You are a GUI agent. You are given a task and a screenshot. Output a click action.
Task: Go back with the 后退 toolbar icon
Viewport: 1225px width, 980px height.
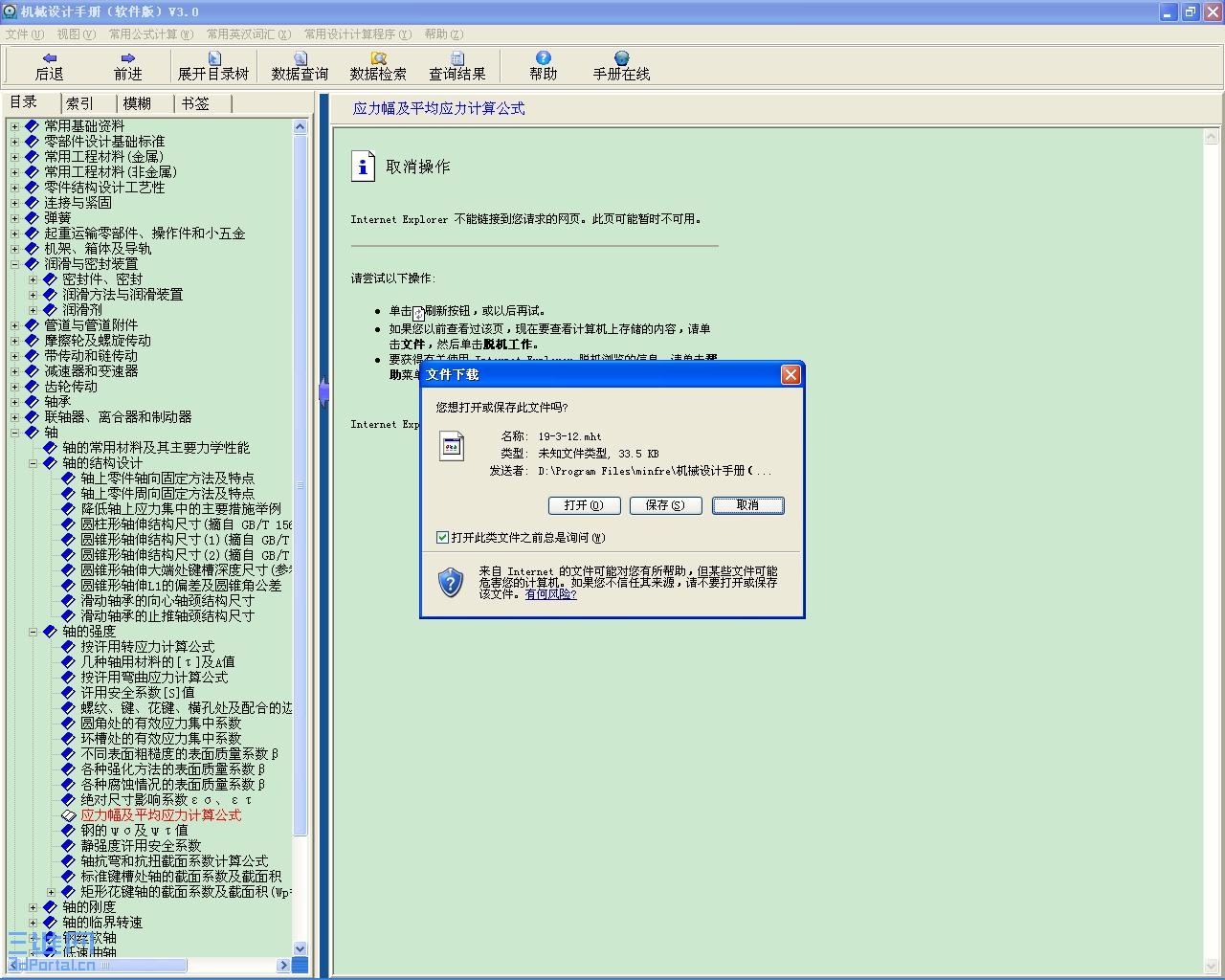[49, 58]
